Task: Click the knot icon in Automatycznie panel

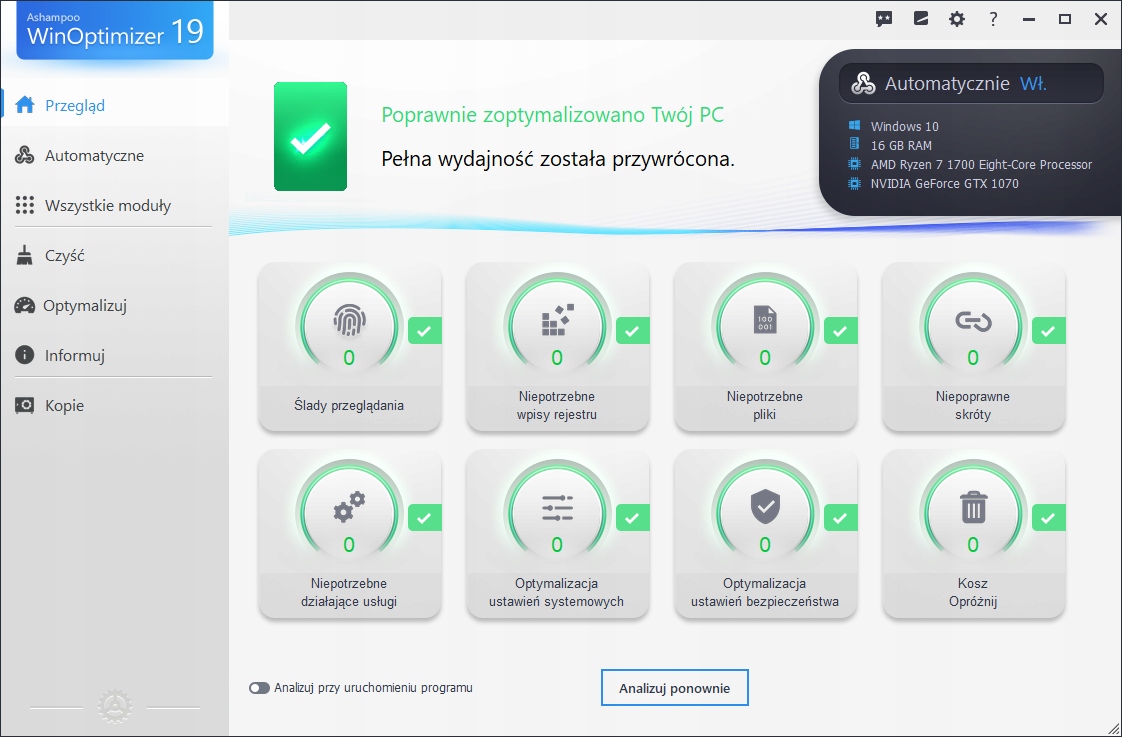Action: pos(863,84)
